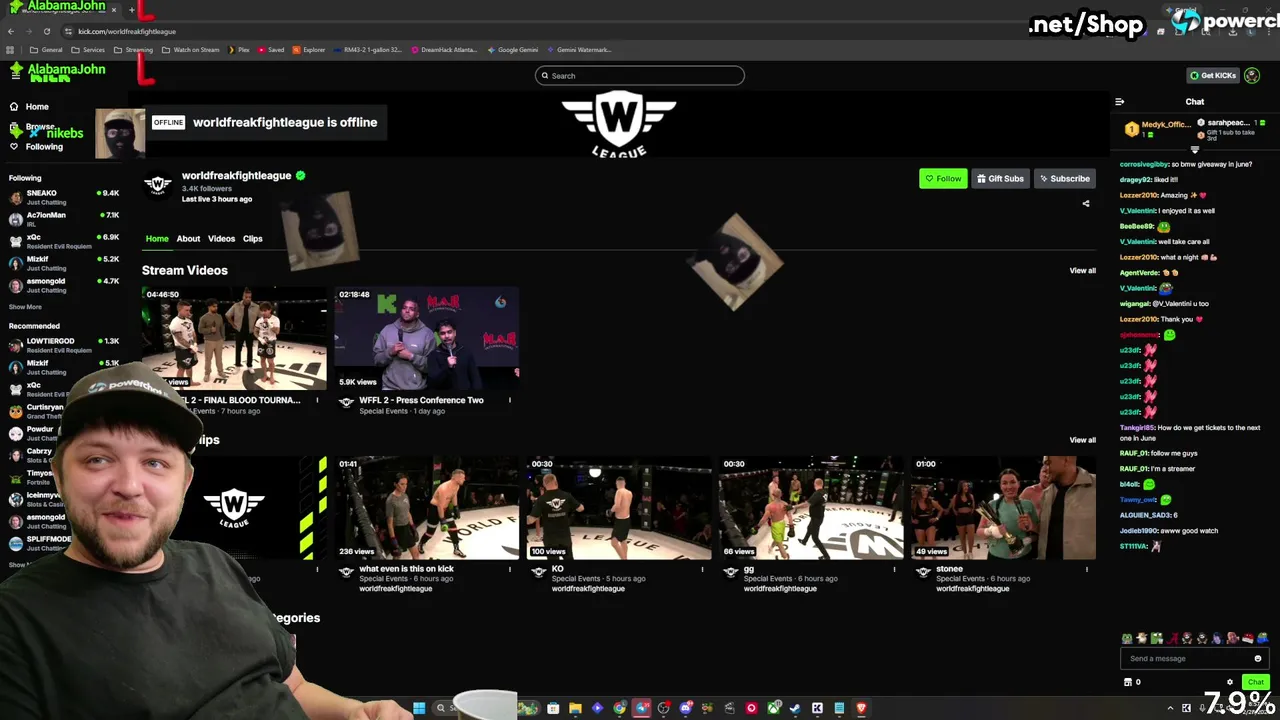This screenshot has height=720, width=1280.
Task: Open the Services bookmarks folder
Action: click(88, 50)
